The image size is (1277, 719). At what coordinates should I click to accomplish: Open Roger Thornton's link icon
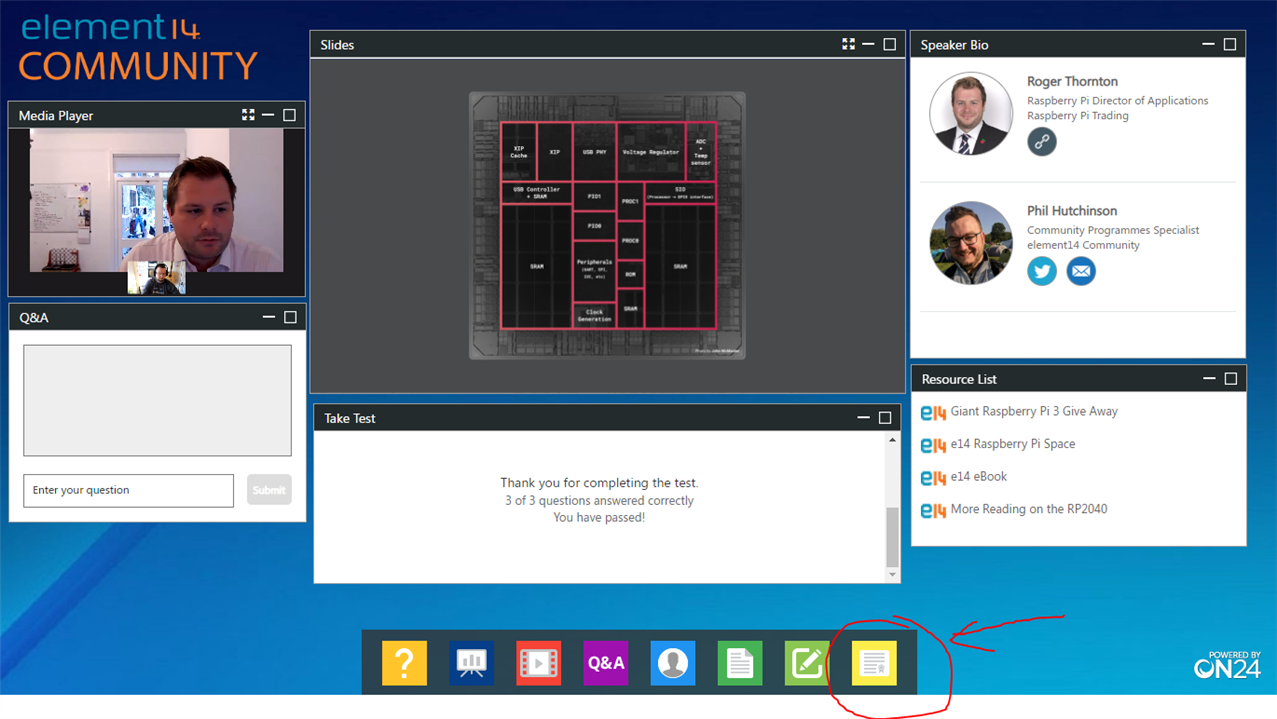click(x=1042, y=142)
